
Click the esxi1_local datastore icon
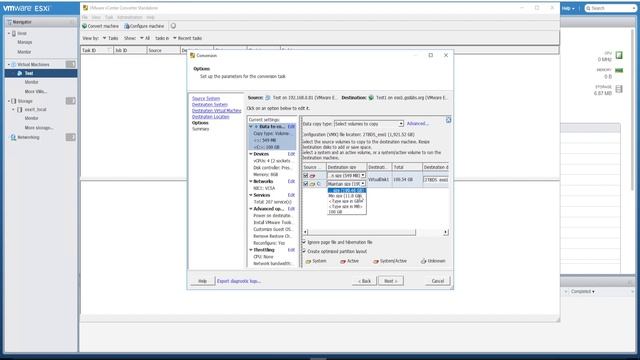(20, 110)
